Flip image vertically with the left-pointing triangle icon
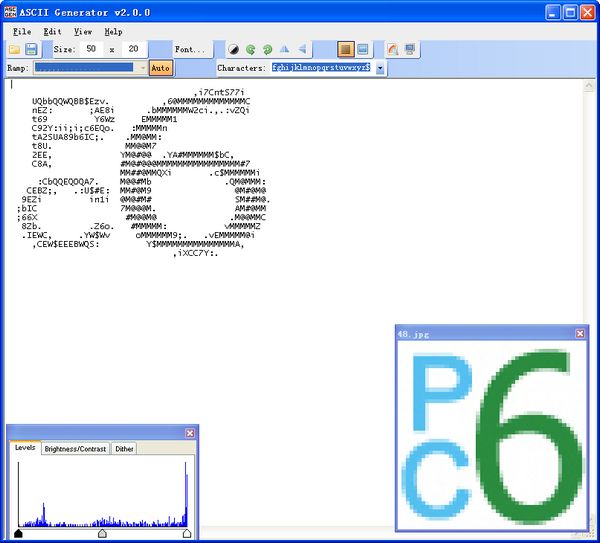Screen dimensions: 600x543 click(302, 49)
